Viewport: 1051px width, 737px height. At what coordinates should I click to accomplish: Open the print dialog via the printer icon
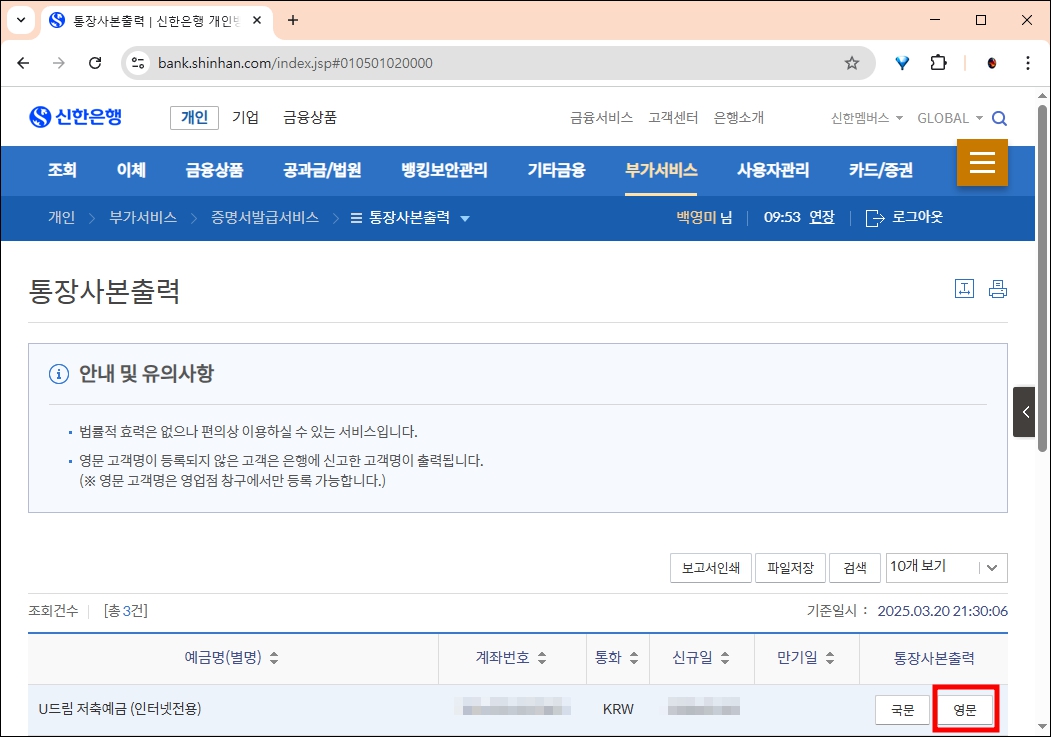coord(997,287)
